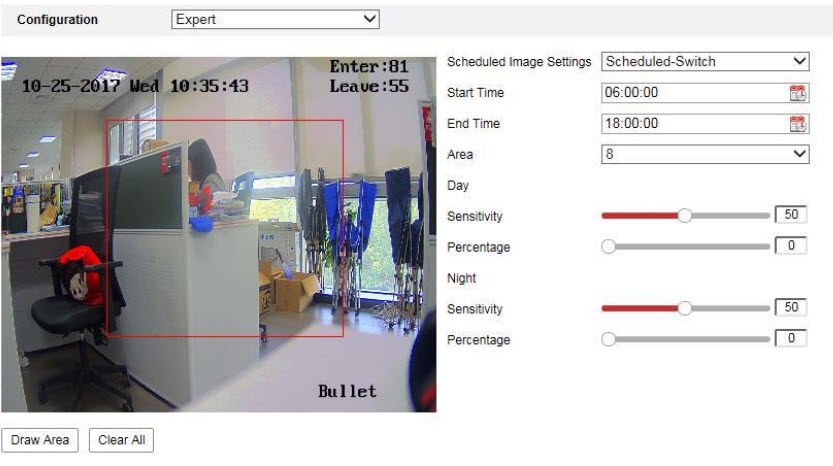
Task: Select the Day Percentage value box
Action: pos(791,246)
